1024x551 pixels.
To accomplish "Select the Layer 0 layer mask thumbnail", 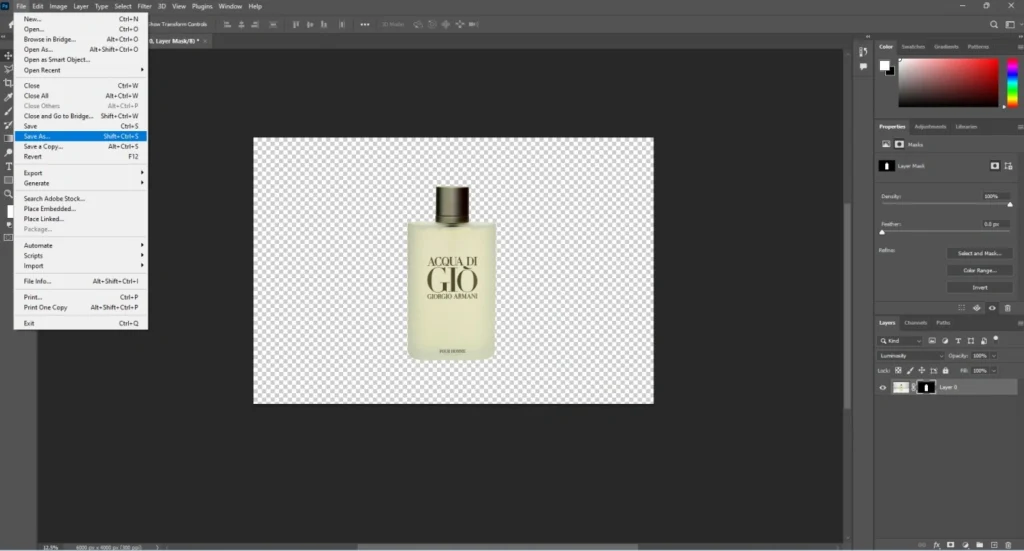I will tap(926, 388).
